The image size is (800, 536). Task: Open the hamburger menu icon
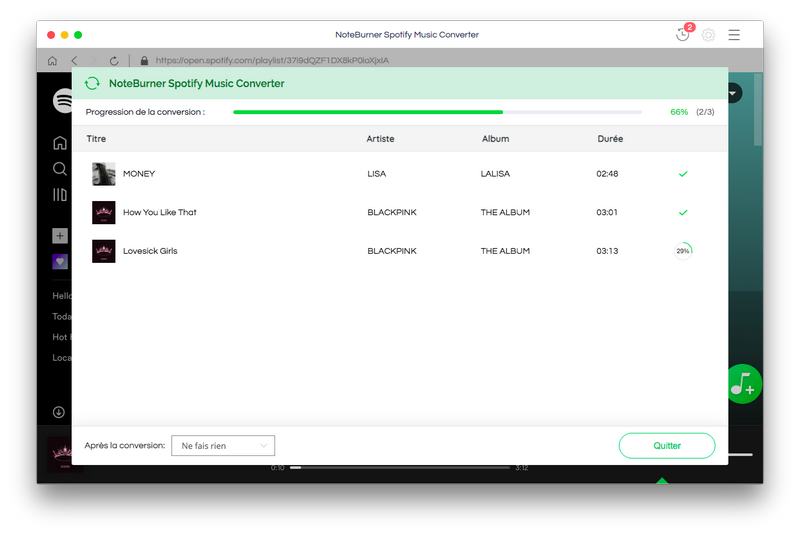[734, 35]
